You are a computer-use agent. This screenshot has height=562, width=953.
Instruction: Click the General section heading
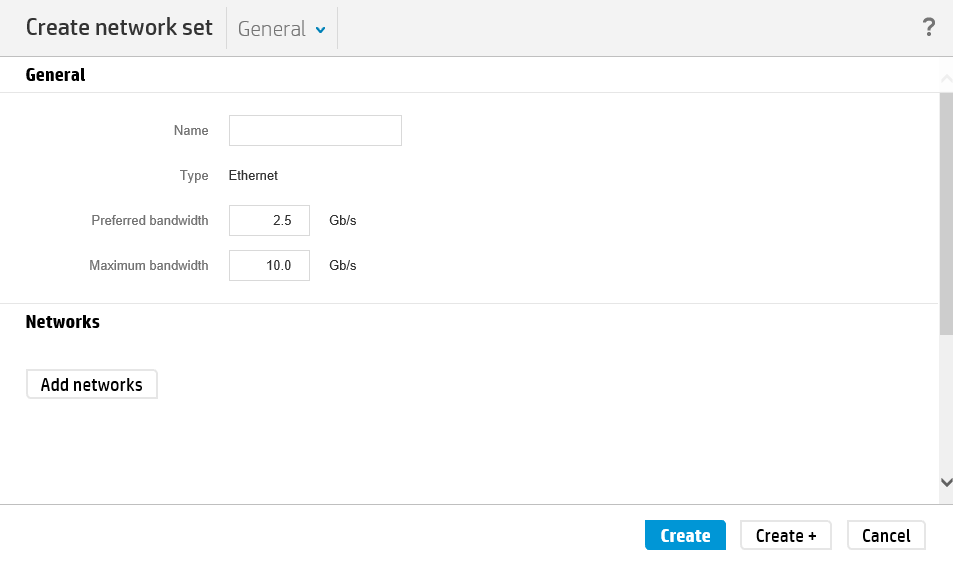[x=55, y=75]
